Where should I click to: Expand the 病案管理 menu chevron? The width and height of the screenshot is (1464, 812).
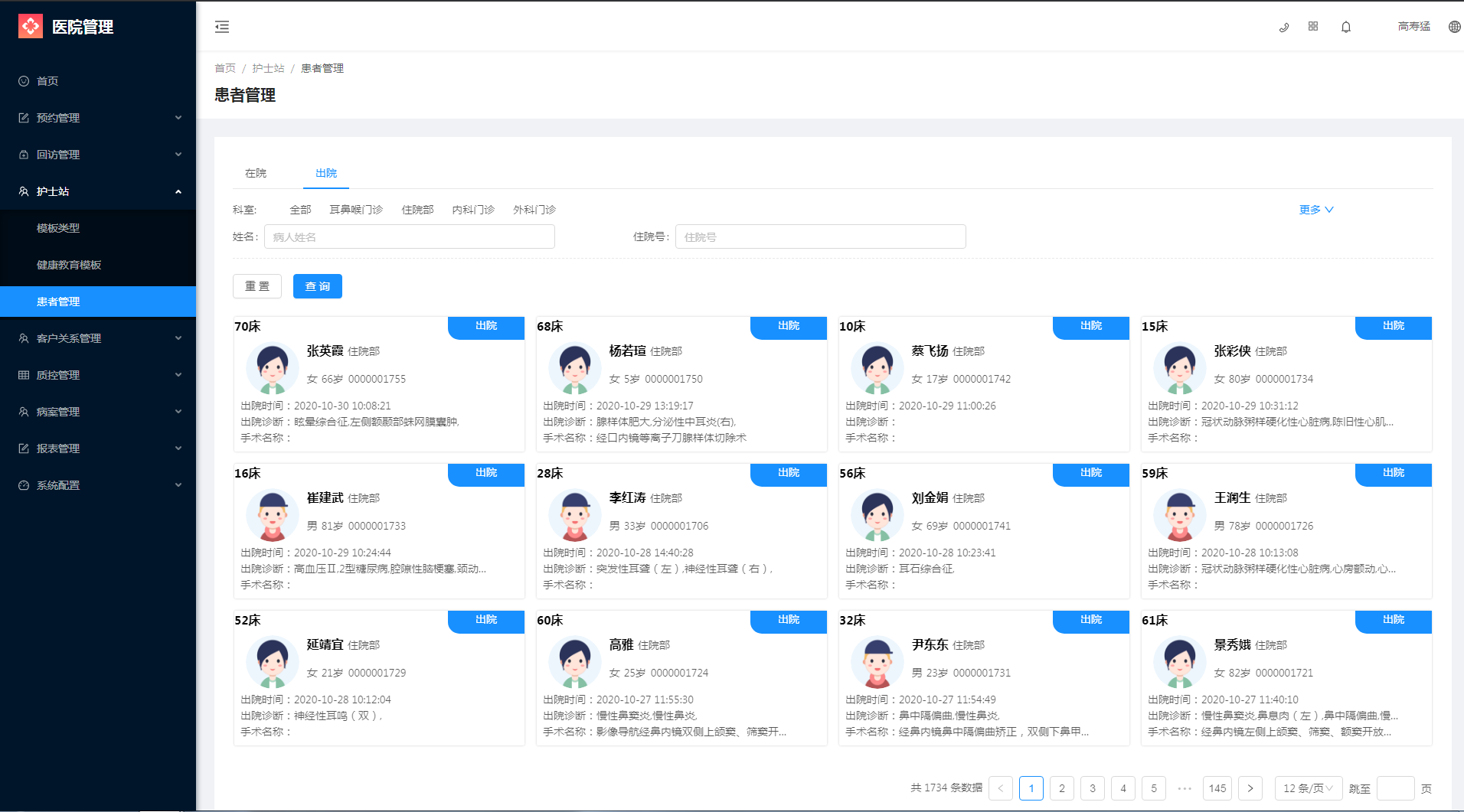[178, 412]
